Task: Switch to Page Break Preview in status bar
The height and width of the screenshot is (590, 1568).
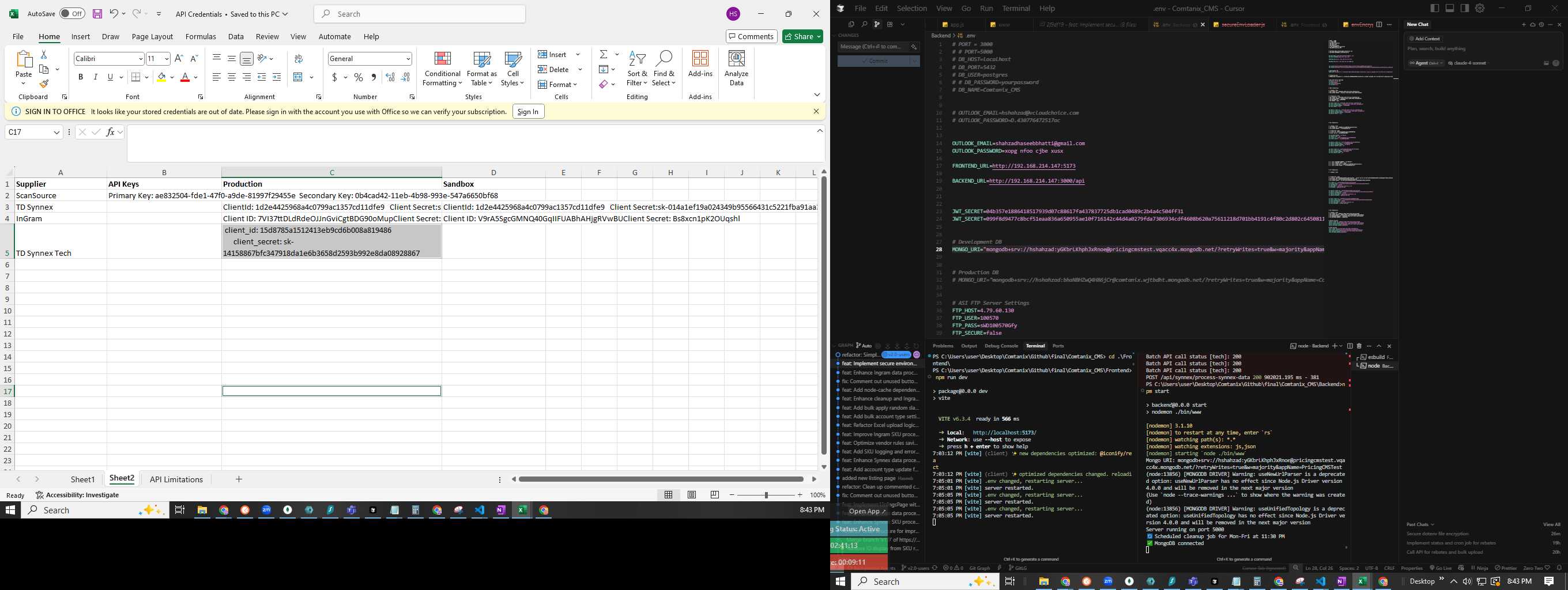Action: point(715,495)
